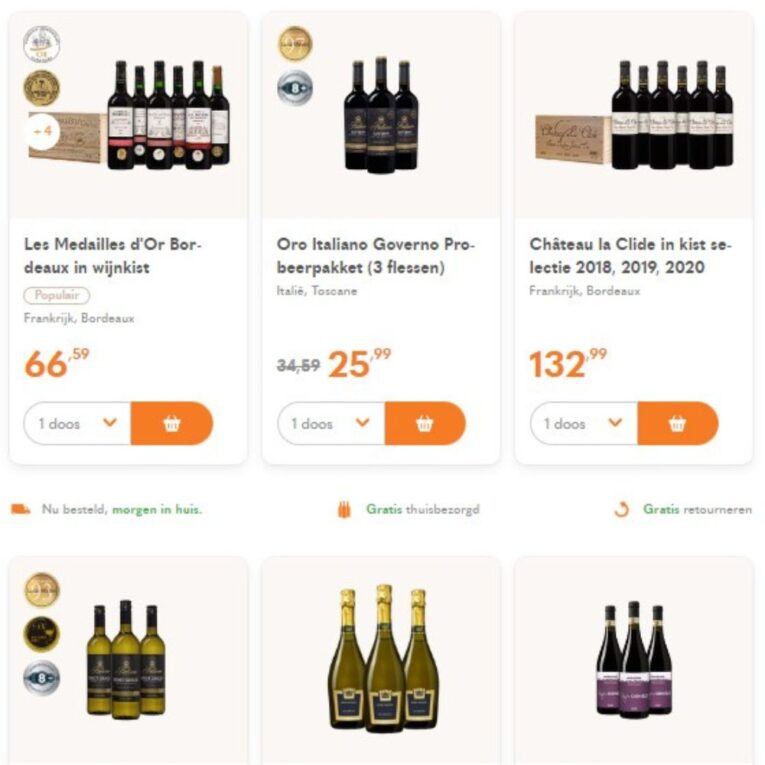Open Château la Clide in kist selectie link
765x765 pixels.
pyautogui.click(x=630, y=256)
